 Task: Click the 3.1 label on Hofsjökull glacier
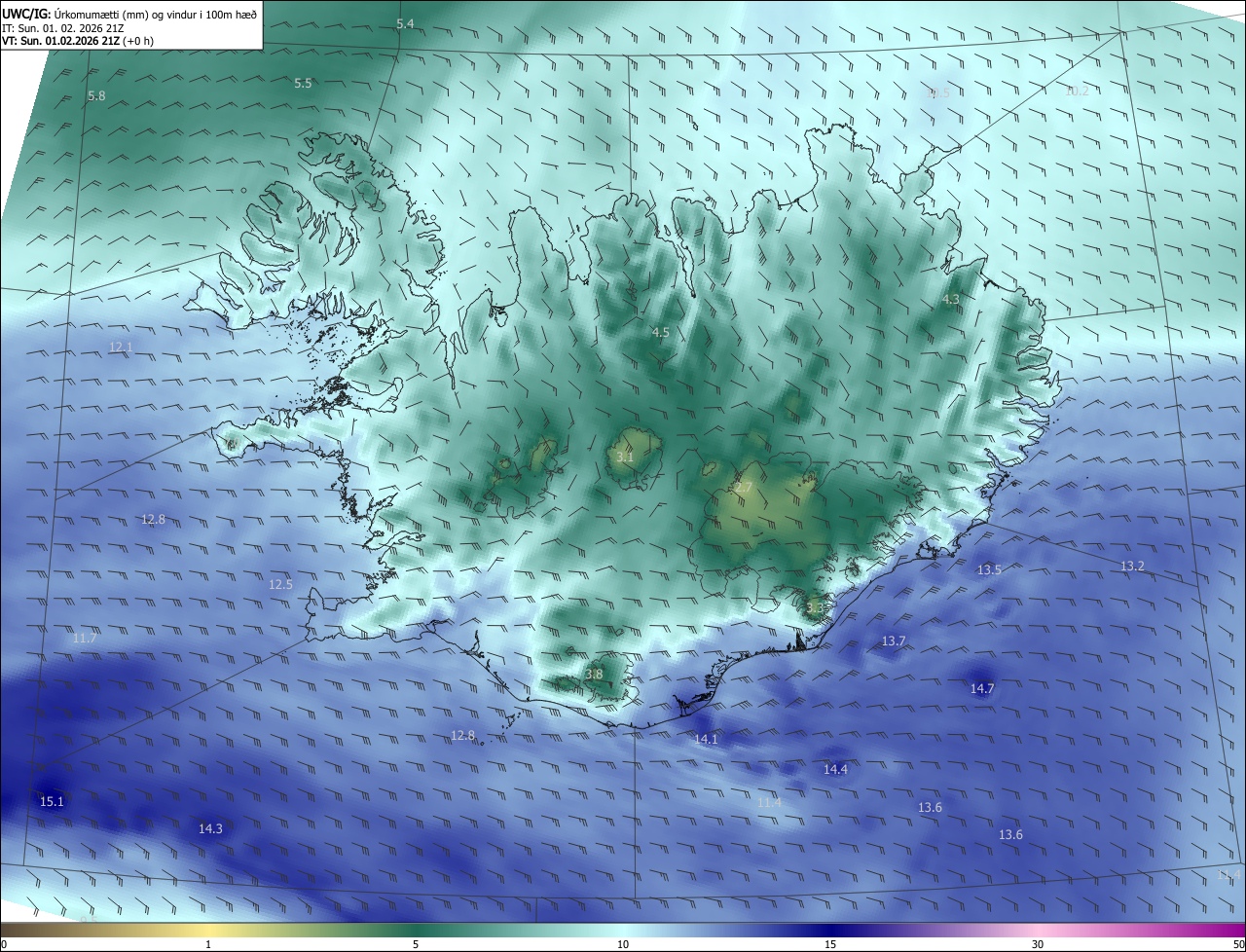pyautogui.click(x=625, y=457)
